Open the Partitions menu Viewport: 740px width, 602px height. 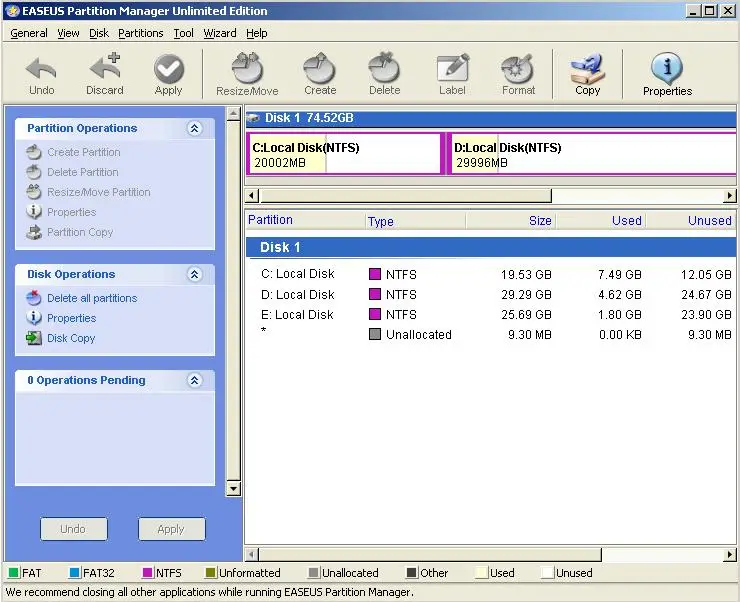(140, 33)
